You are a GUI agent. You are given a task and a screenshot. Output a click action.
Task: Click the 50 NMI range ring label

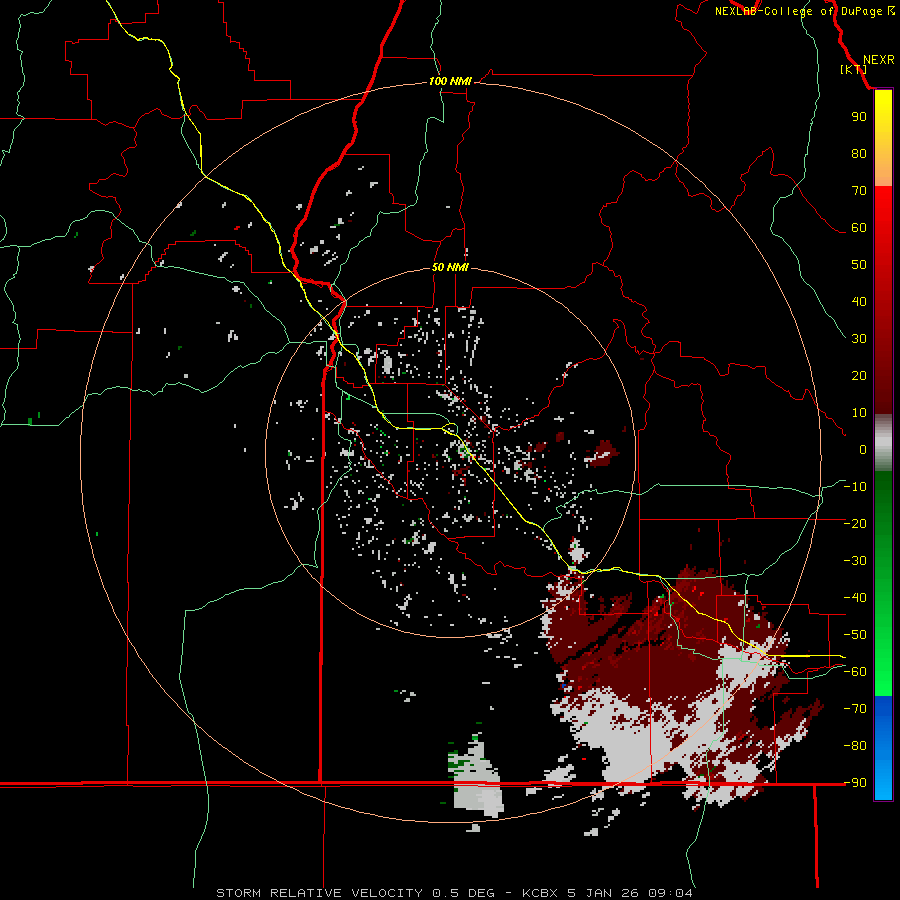click(x=450, y=267)
